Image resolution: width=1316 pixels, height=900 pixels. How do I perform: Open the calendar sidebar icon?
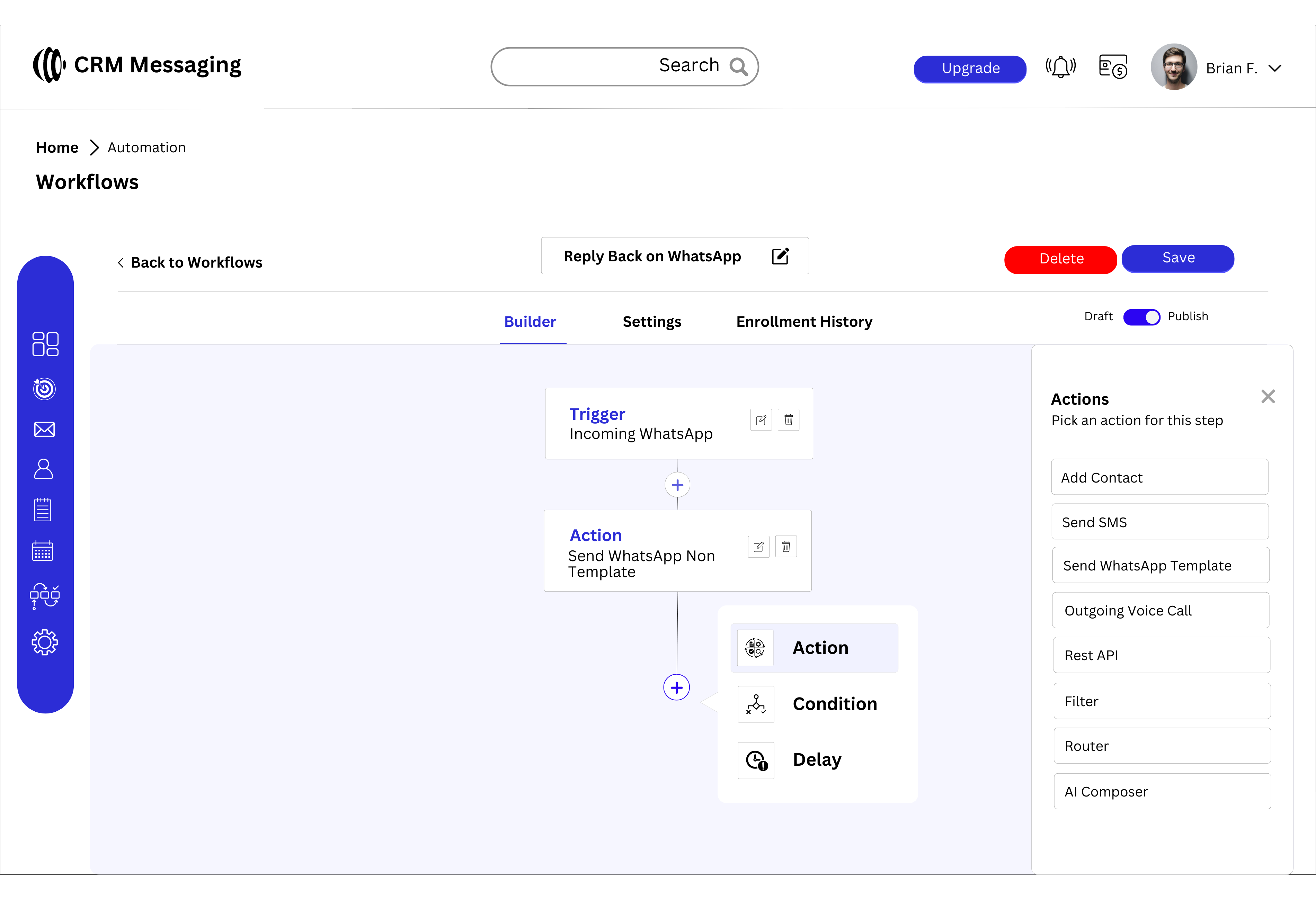point(43,551)
